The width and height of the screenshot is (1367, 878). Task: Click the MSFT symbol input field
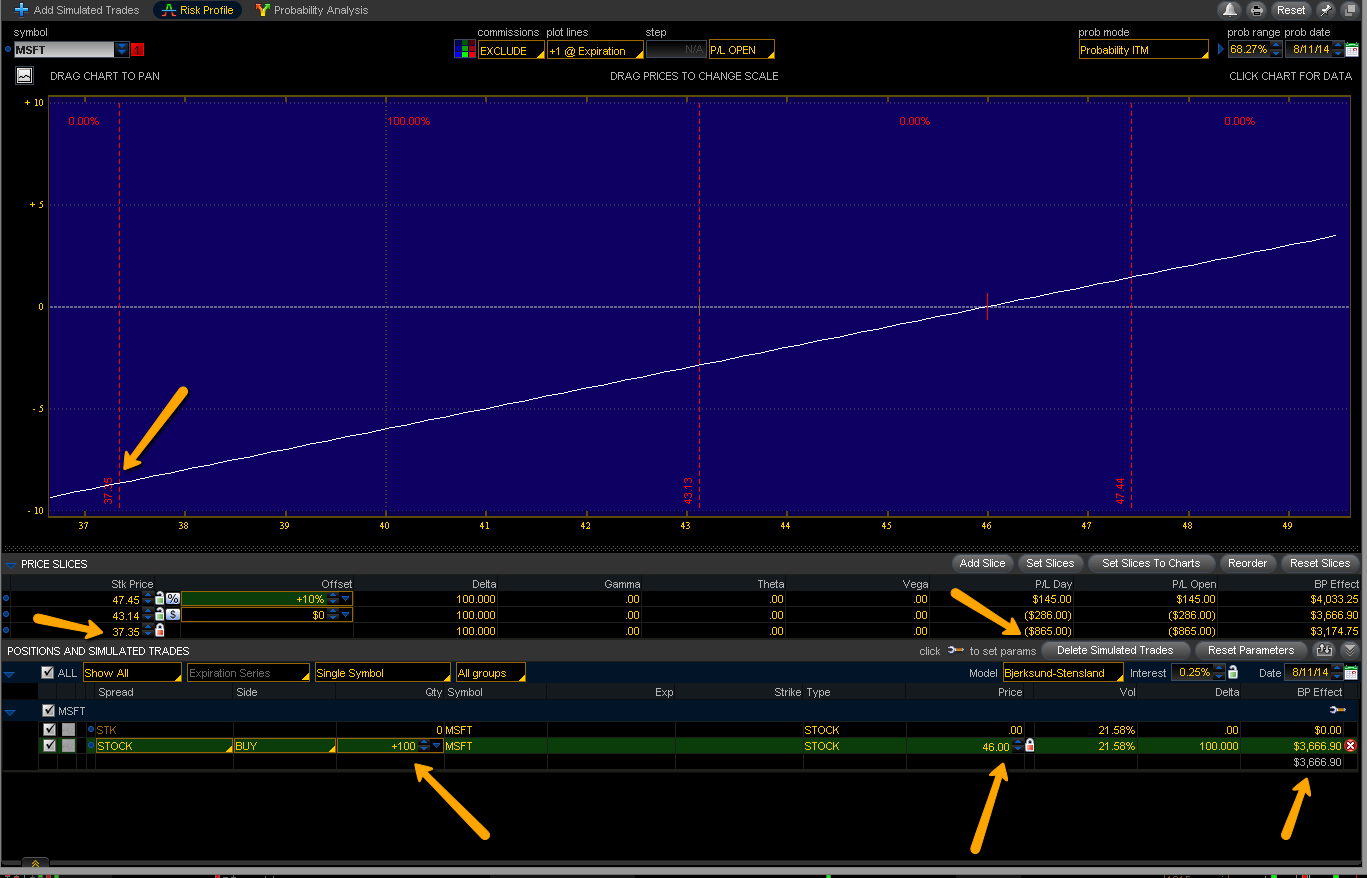(x=64, y=50)
